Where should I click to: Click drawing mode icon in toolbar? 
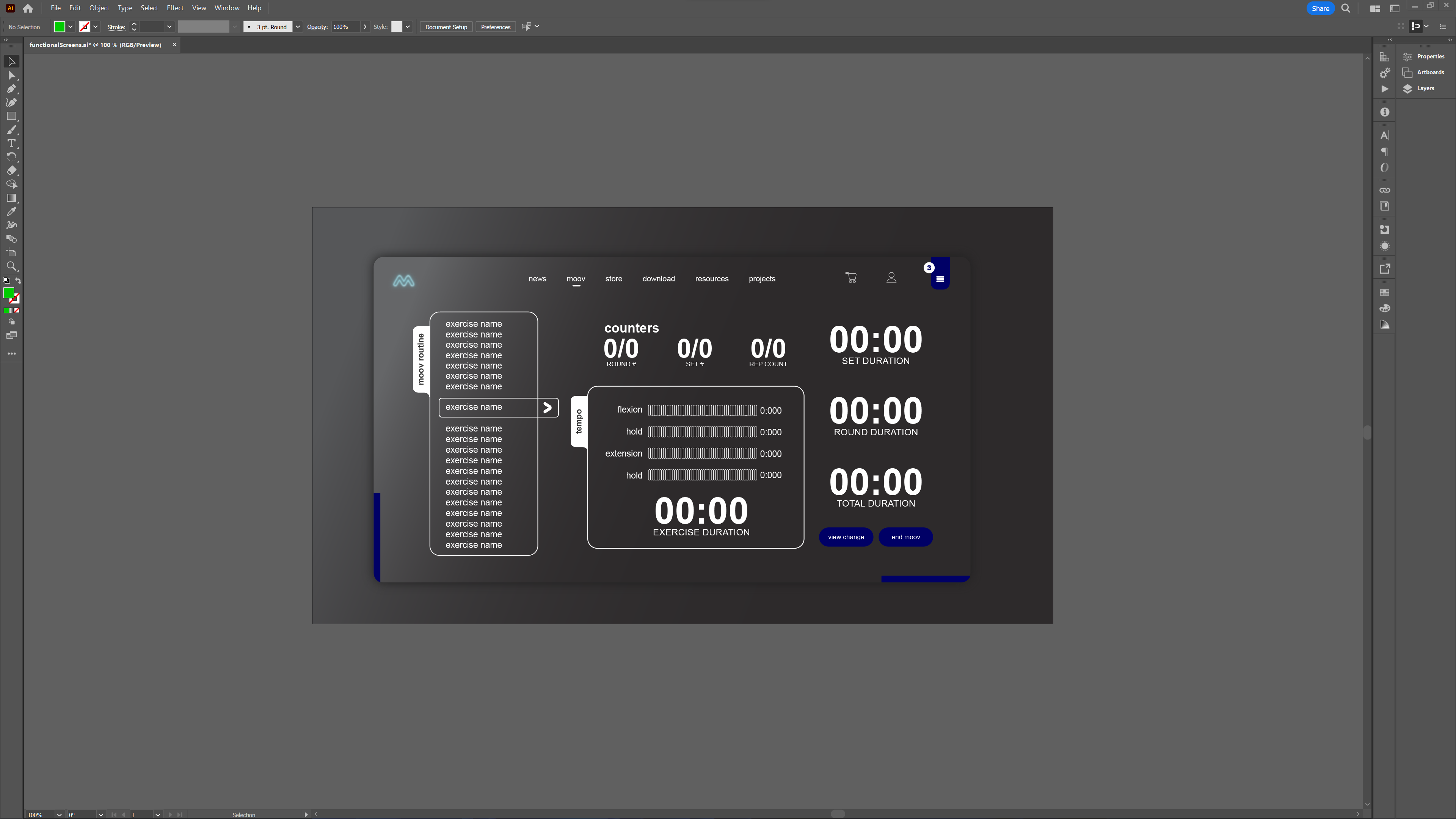click(11, 322)
